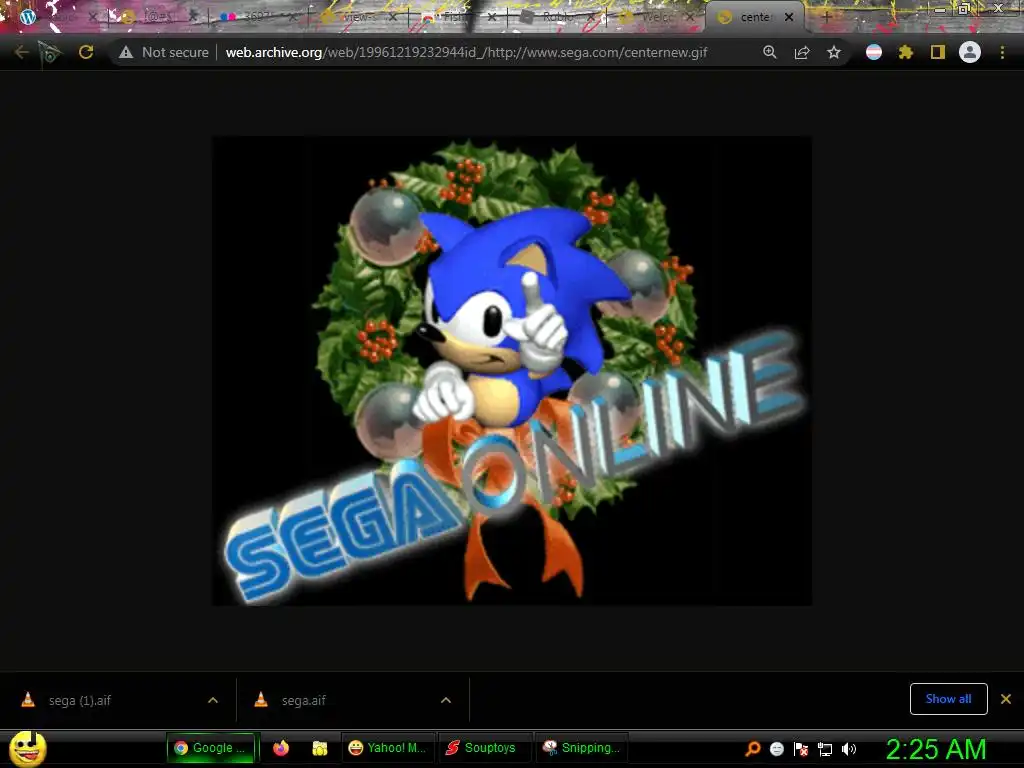
Task: Open Souptoys from the taskbar
Action: pyautogui.click(x=483, y=748)
